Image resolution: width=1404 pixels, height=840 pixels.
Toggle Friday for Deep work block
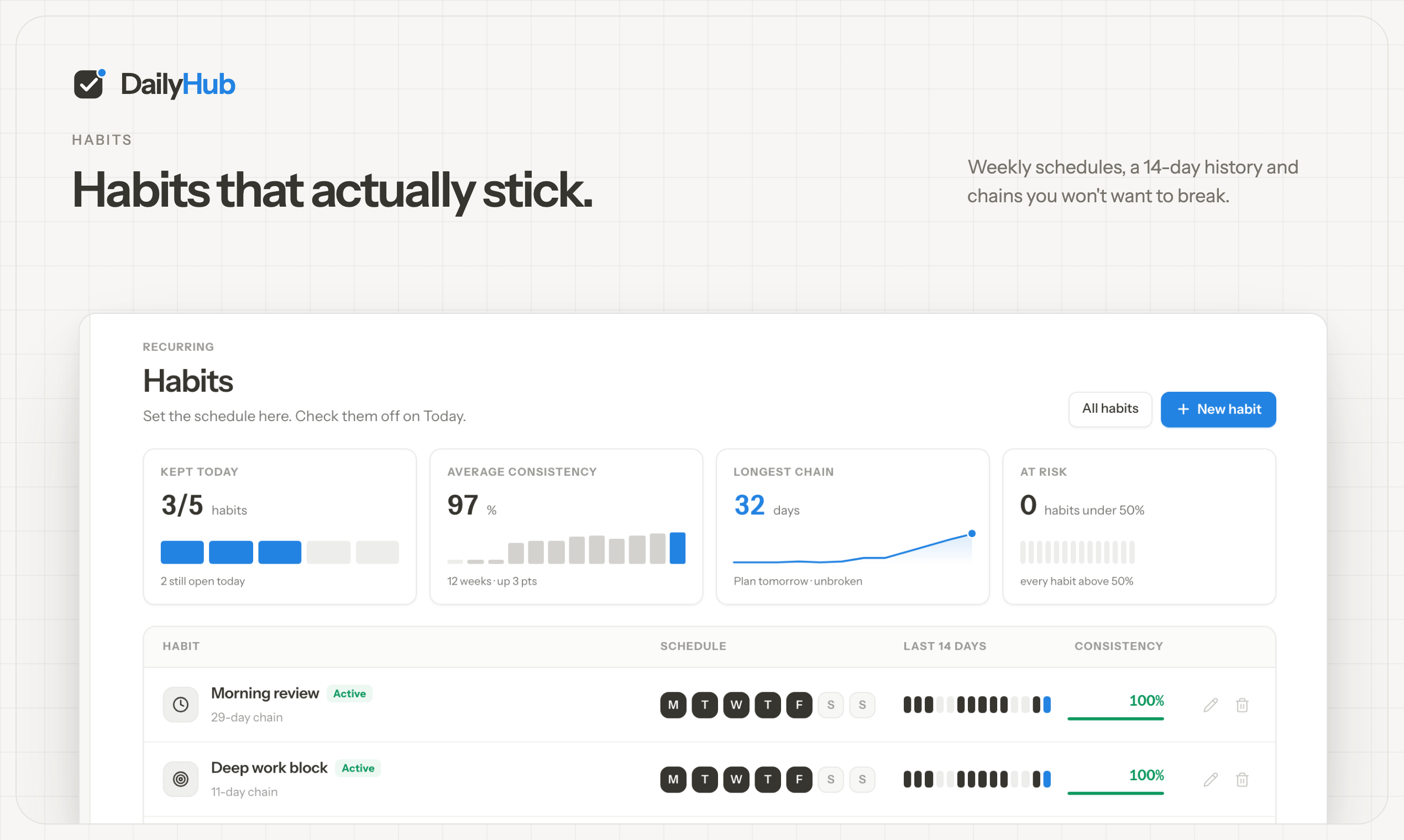[799, 779]
